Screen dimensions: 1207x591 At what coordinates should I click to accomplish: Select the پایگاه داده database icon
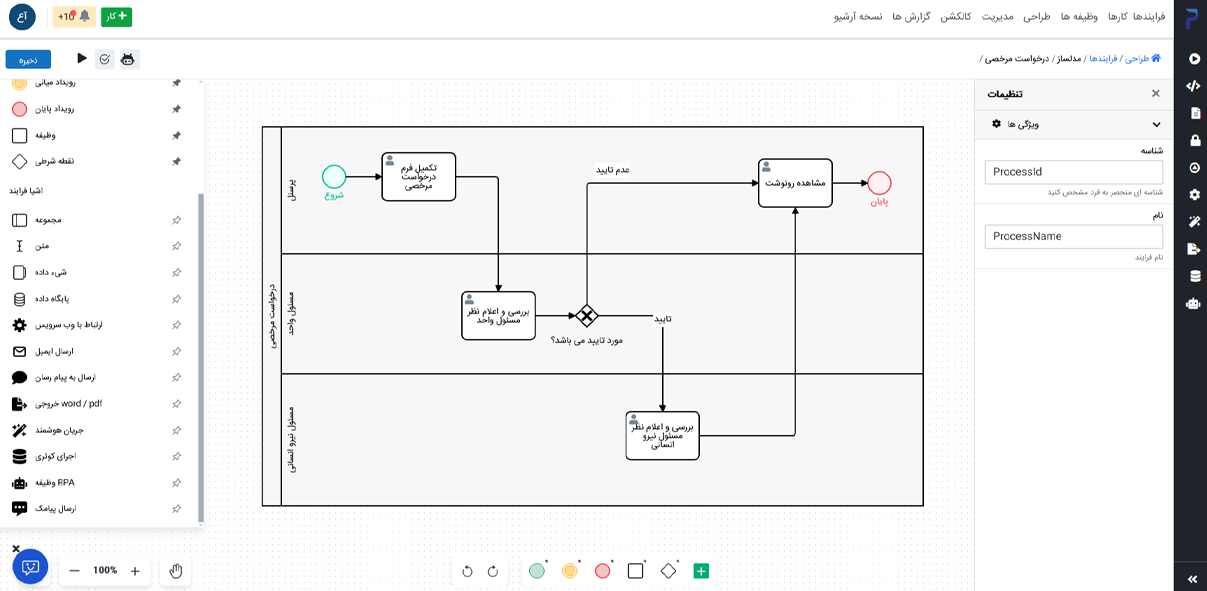click(x=19, y=299)
